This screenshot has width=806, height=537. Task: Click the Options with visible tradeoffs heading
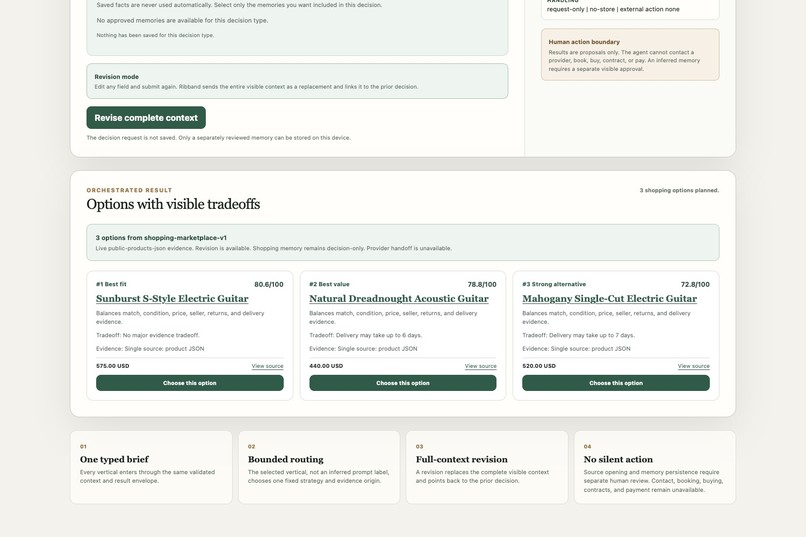click(173, 205)
